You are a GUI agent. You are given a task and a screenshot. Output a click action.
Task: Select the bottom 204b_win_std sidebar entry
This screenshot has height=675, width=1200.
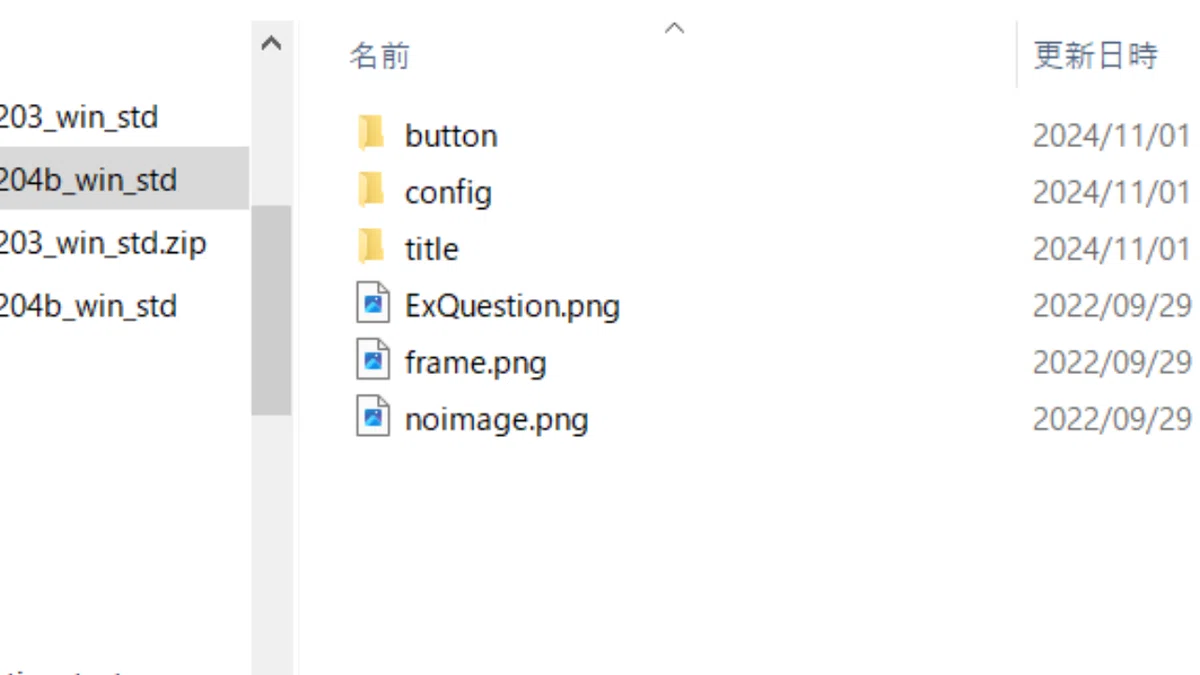coord(88,305)
